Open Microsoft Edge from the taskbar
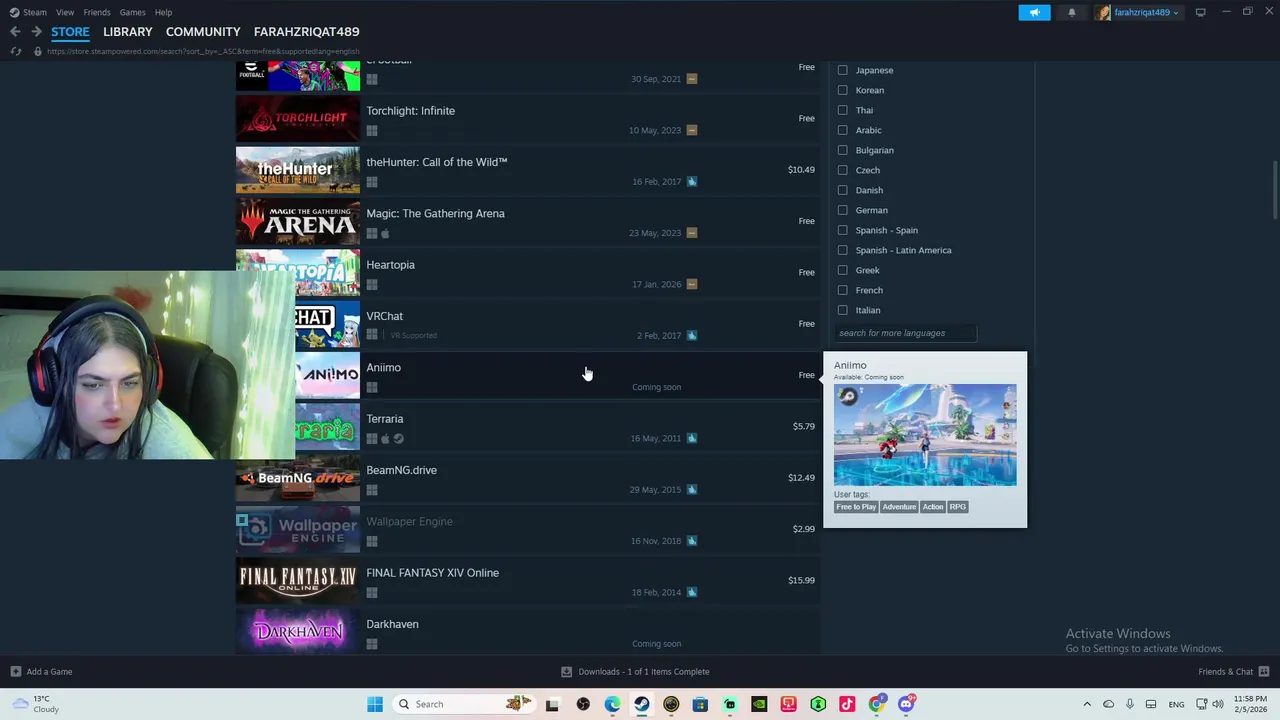 pyautogui.click(x=612, y=704)
